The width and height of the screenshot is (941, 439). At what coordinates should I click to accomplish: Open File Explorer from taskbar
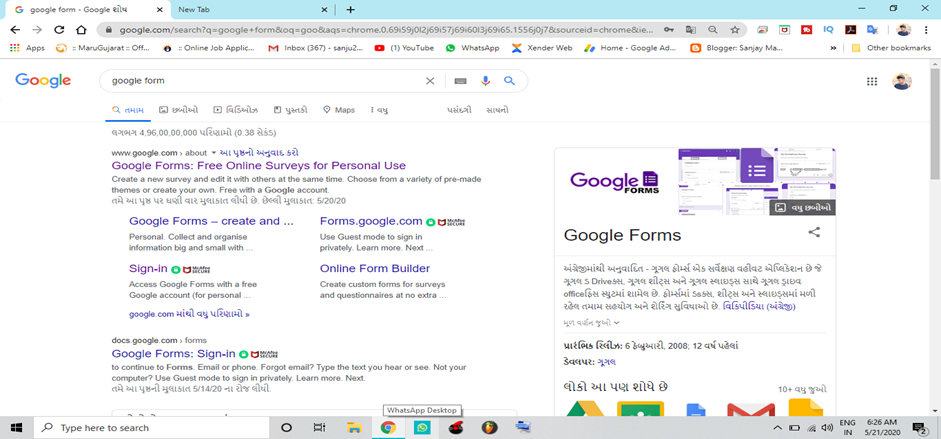tap(355, 428)
